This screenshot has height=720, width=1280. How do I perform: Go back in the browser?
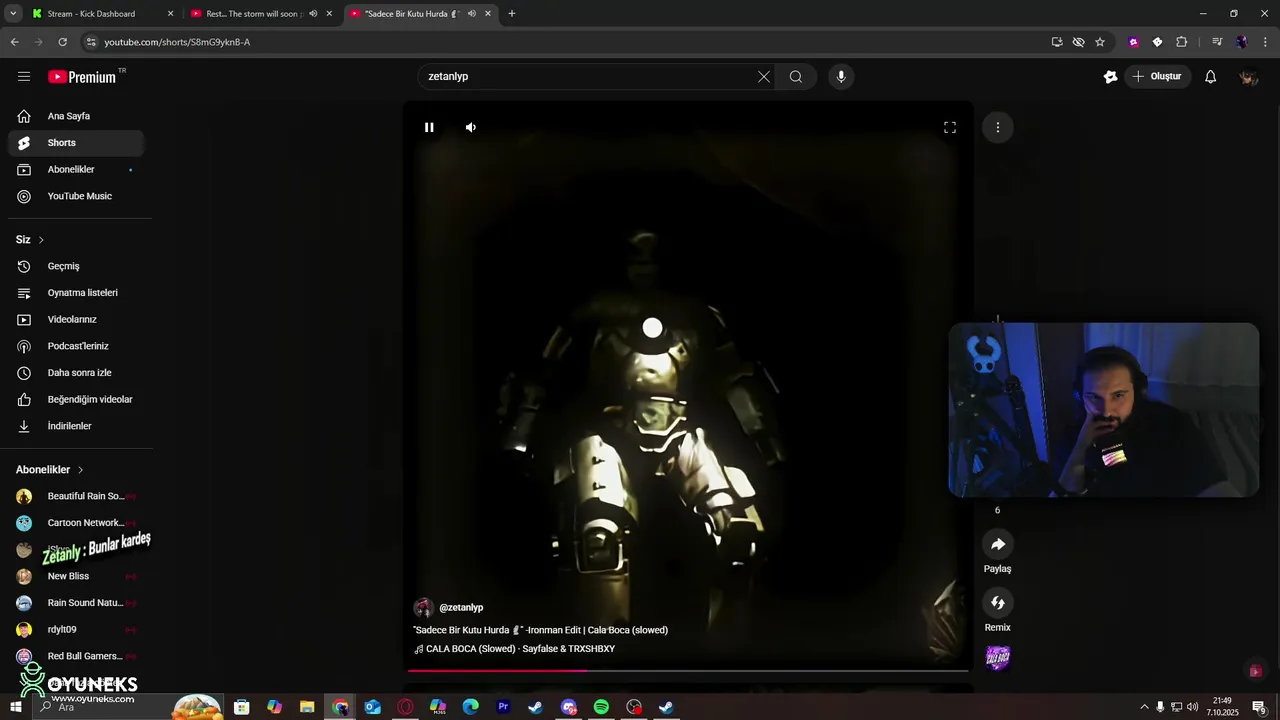pos(14,42)
